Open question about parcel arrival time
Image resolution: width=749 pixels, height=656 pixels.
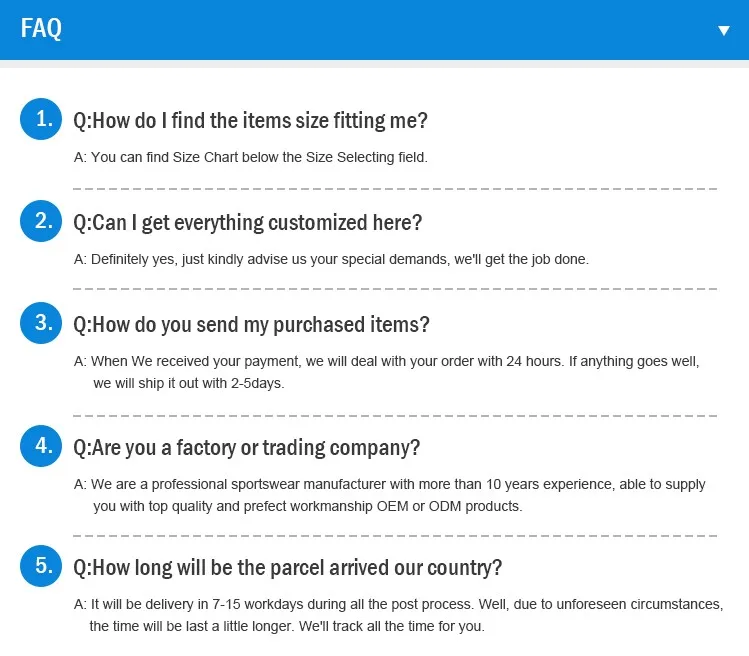pyautogui.click(x=288, y=568)
